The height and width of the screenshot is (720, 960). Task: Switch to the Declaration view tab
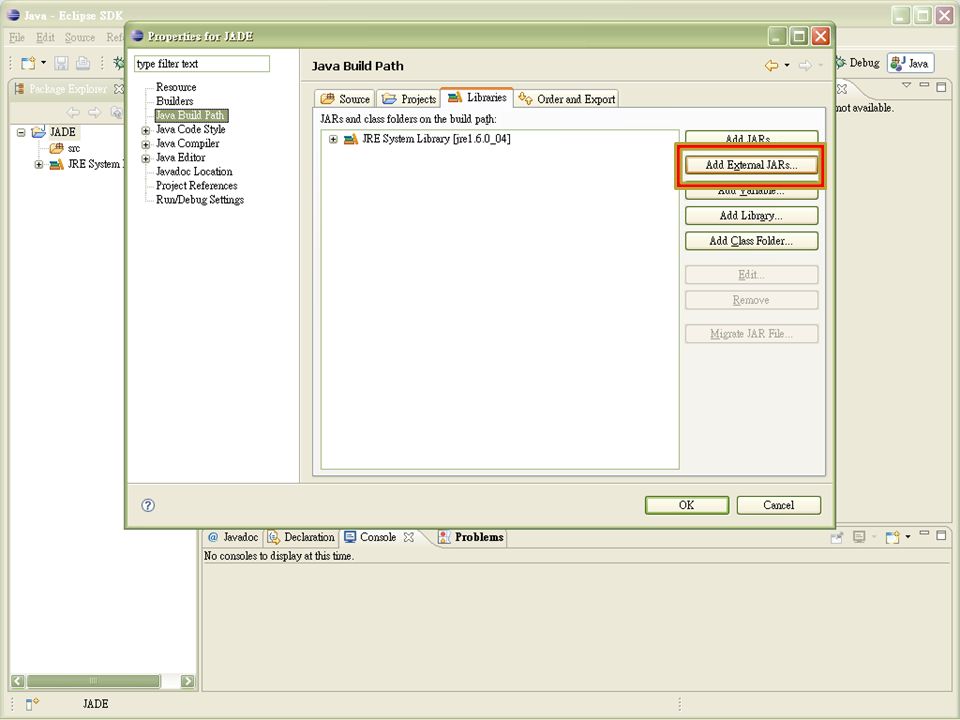click(x=301, y=537)
